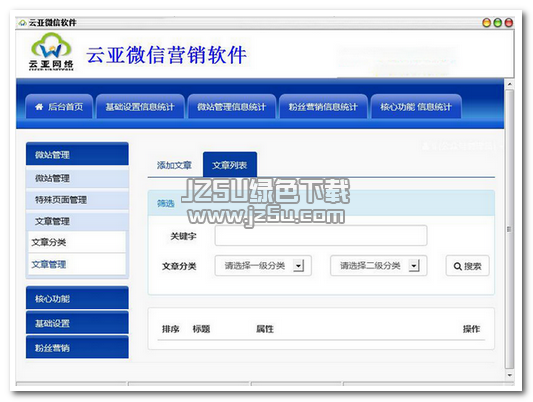533x402 pixels.
Task: Click the scrollbar down arrow
Action: [x=509, y=375]
